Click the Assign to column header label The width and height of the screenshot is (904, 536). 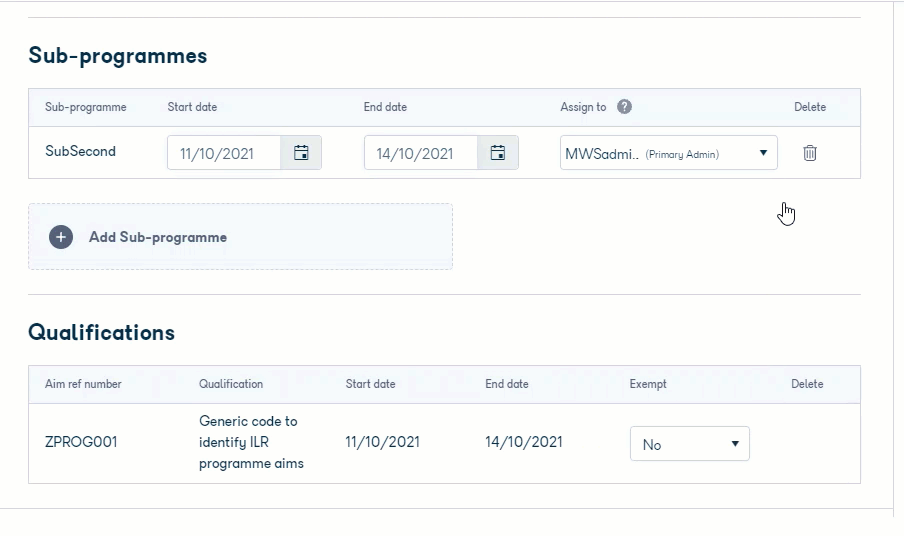(x=583, y=107)
